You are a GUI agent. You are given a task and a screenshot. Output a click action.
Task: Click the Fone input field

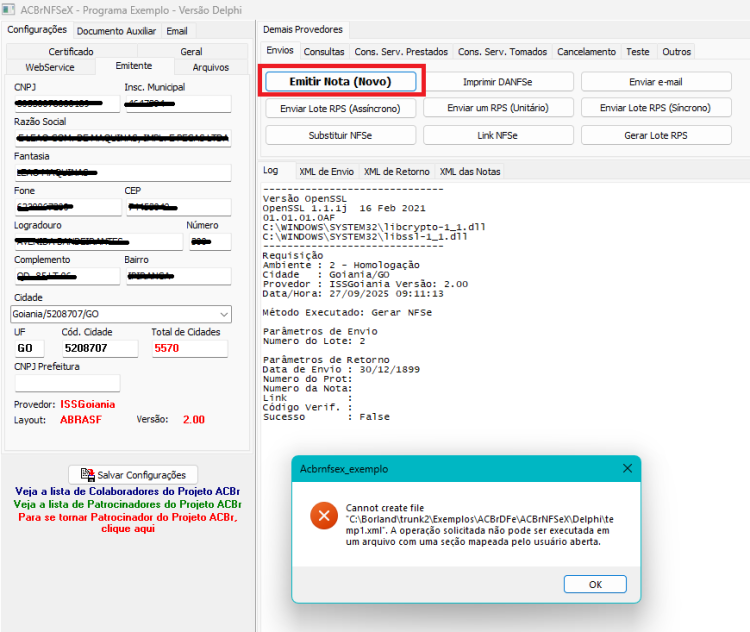click(68, 207)
